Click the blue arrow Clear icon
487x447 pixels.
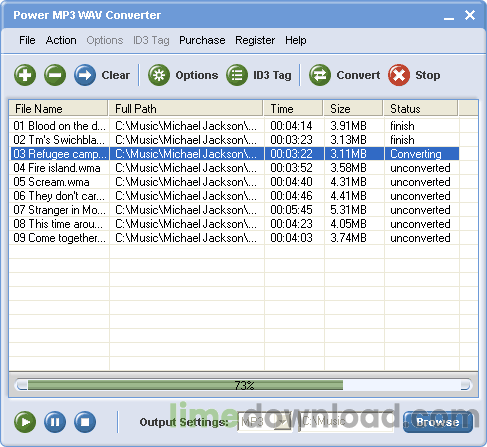85,75
